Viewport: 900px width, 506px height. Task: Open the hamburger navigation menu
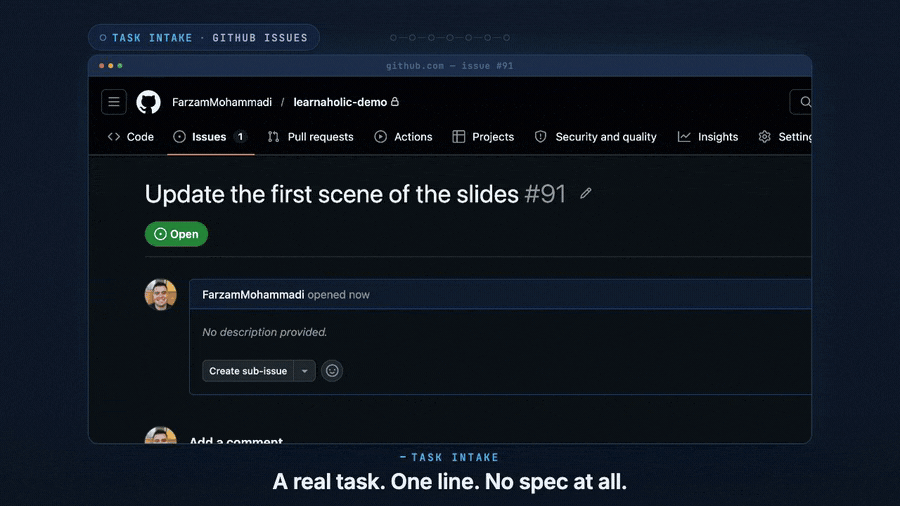click(x=114, y=102)
